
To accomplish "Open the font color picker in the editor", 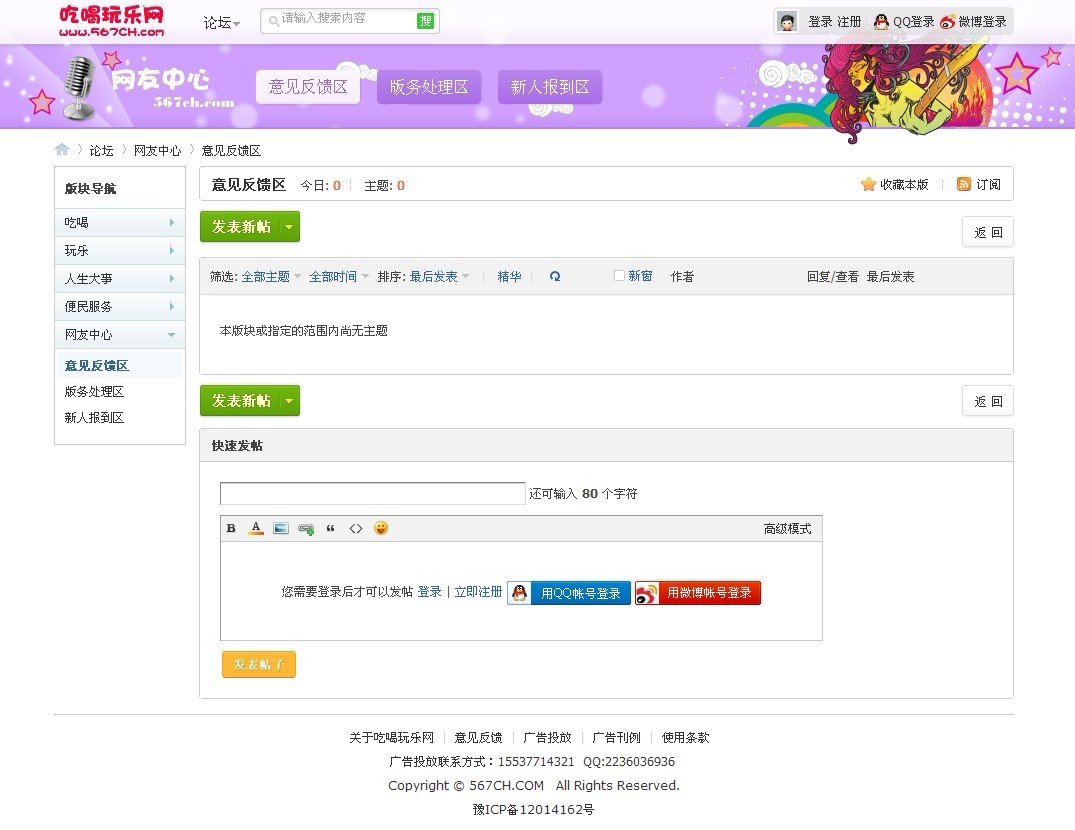I will (256, 528).
